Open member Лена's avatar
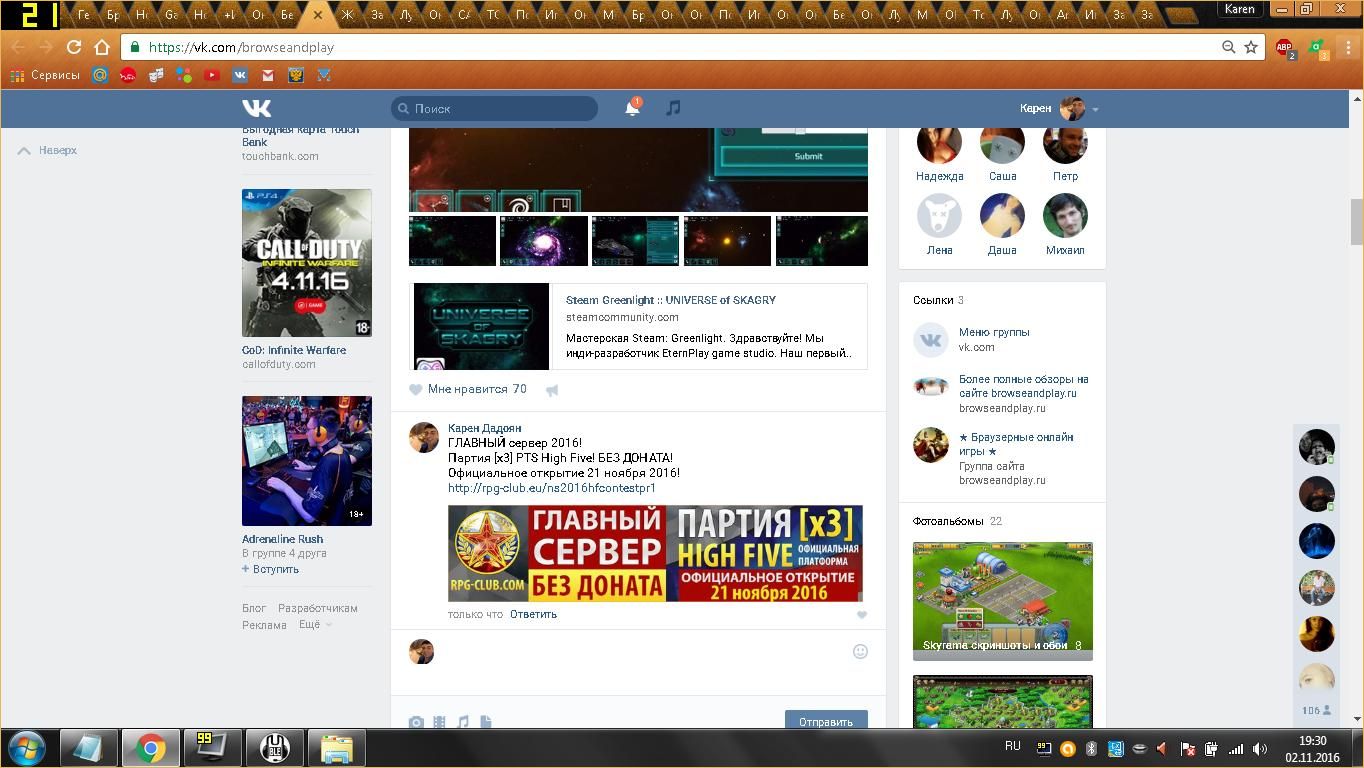The width and height of the screenshot is (1364, 768). point(939,215)
